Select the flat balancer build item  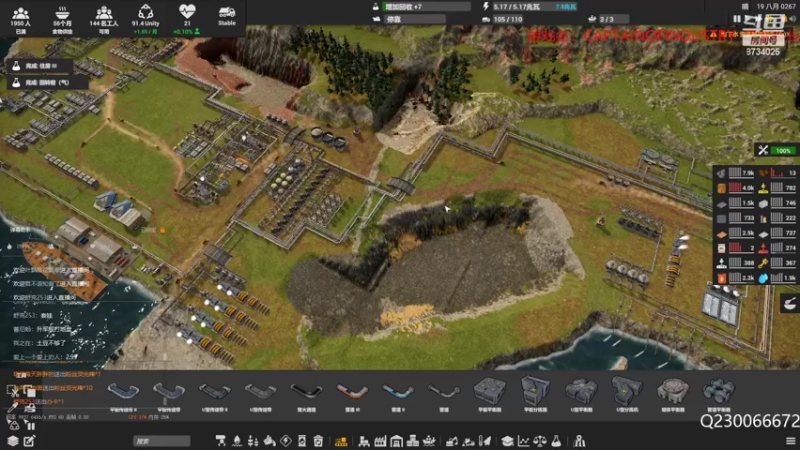point(489,394)
